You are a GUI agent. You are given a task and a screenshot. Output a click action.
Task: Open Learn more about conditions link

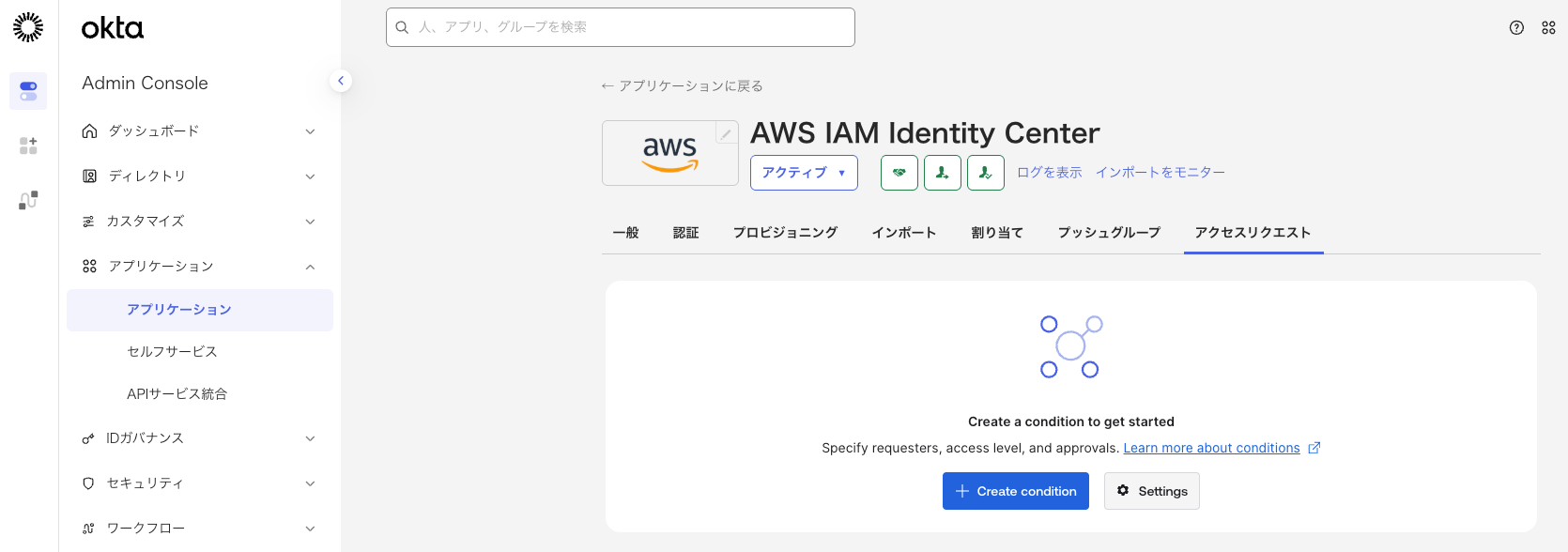coord(1211,448)
